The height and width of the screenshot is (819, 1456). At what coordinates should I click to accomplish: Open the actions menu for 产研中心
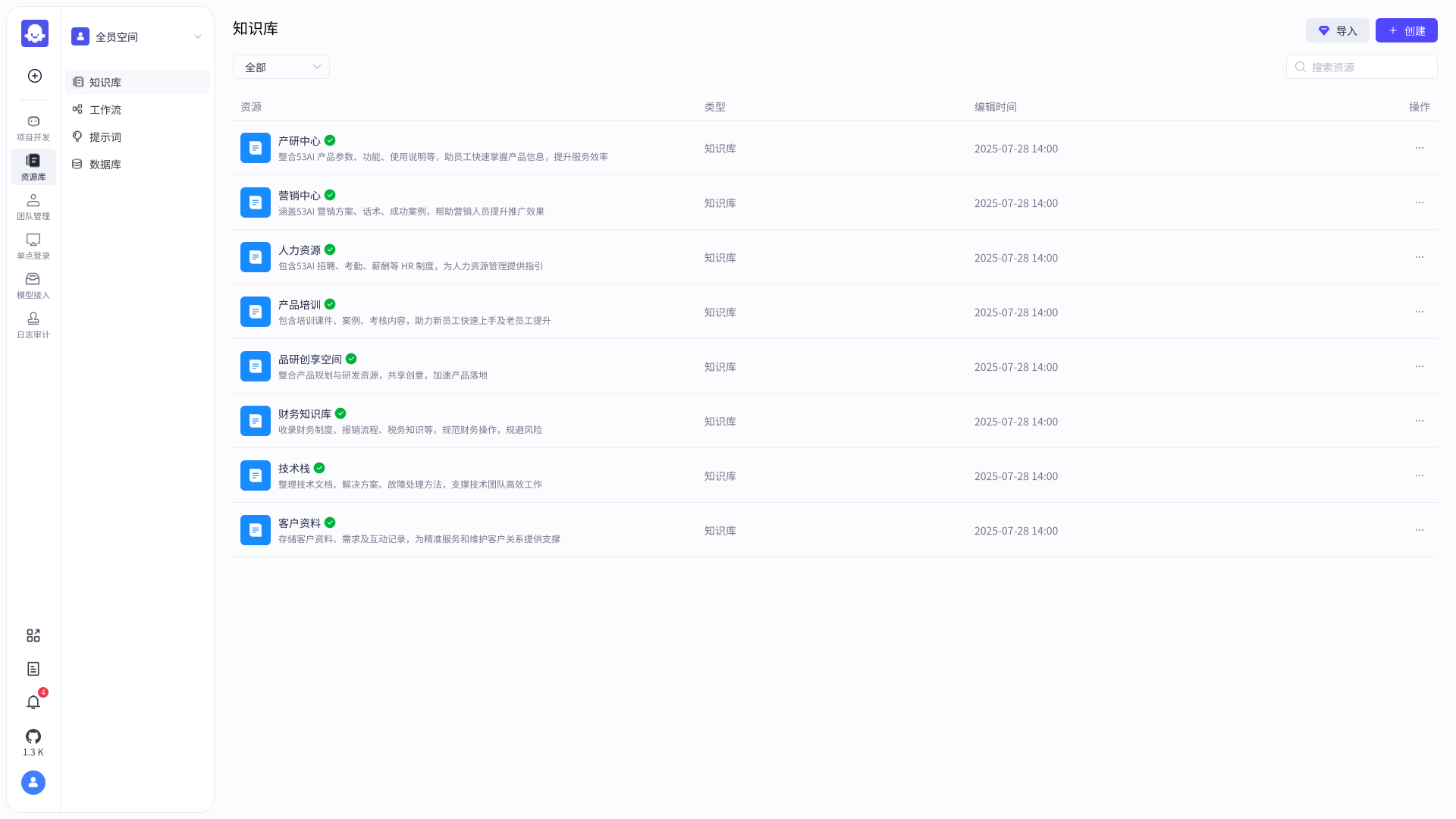1420,148
